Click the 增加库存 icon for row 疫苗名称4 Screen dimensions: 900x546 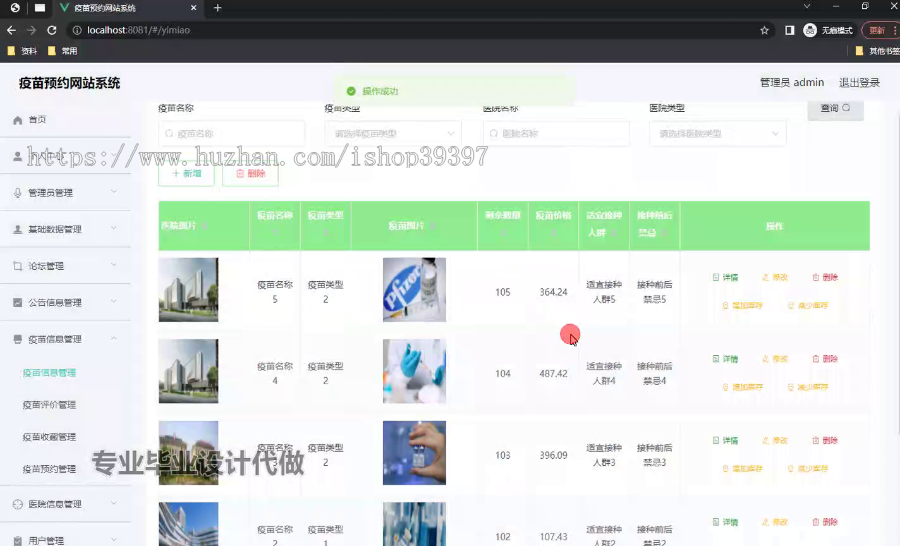click(726, 387)
